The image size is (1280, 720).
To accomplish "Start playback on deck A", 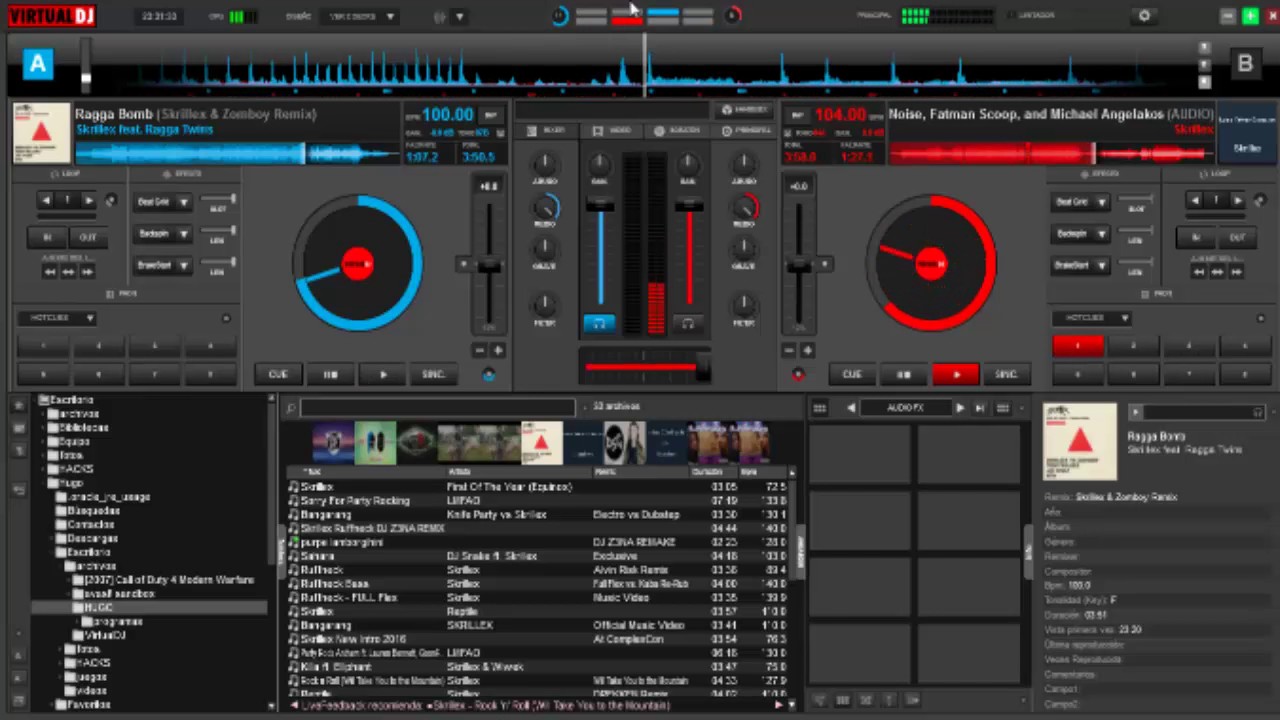I will tap(383, 374).
